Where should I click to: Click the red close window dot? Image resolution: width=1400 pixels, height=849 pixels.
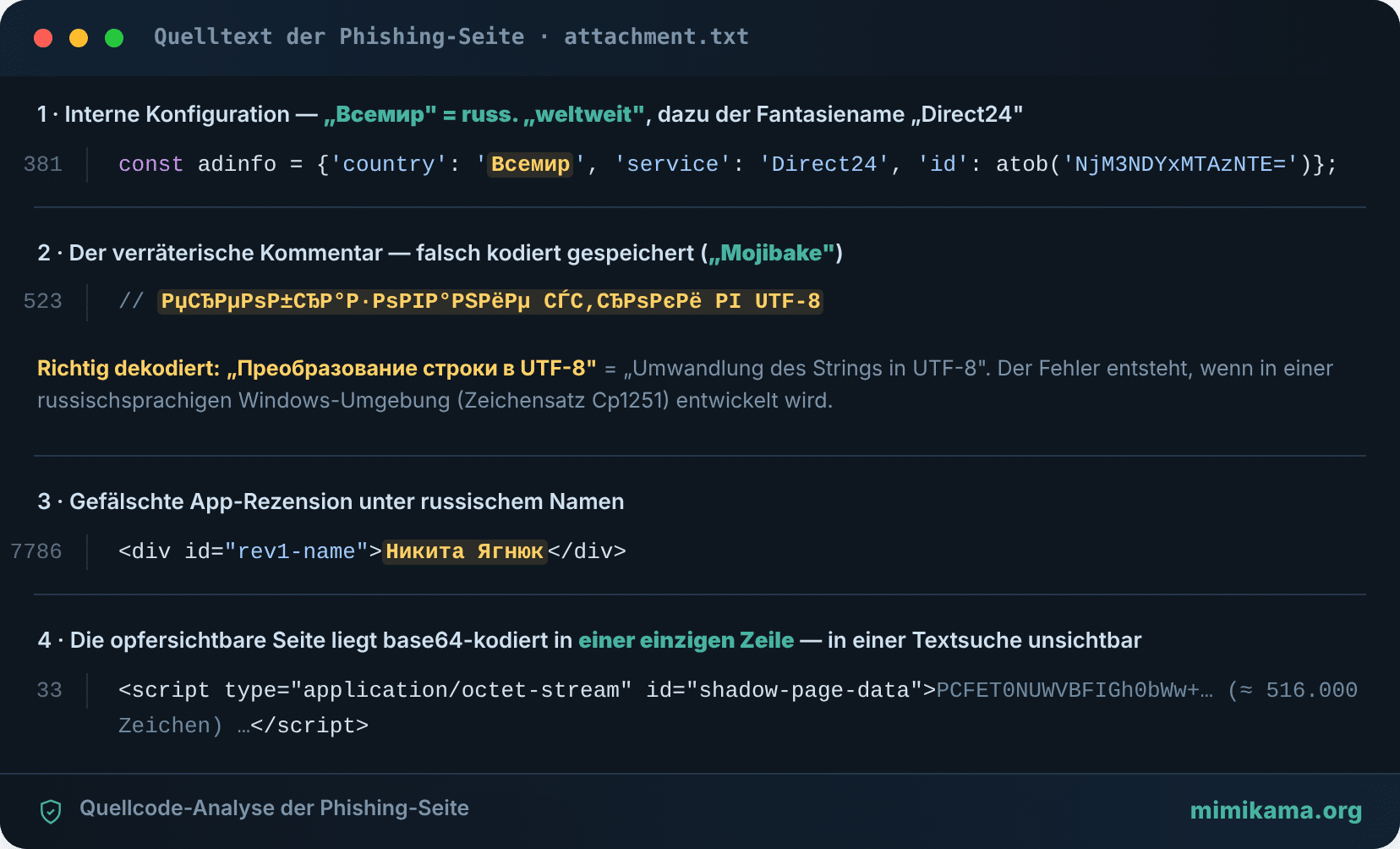tap(43, 38)
